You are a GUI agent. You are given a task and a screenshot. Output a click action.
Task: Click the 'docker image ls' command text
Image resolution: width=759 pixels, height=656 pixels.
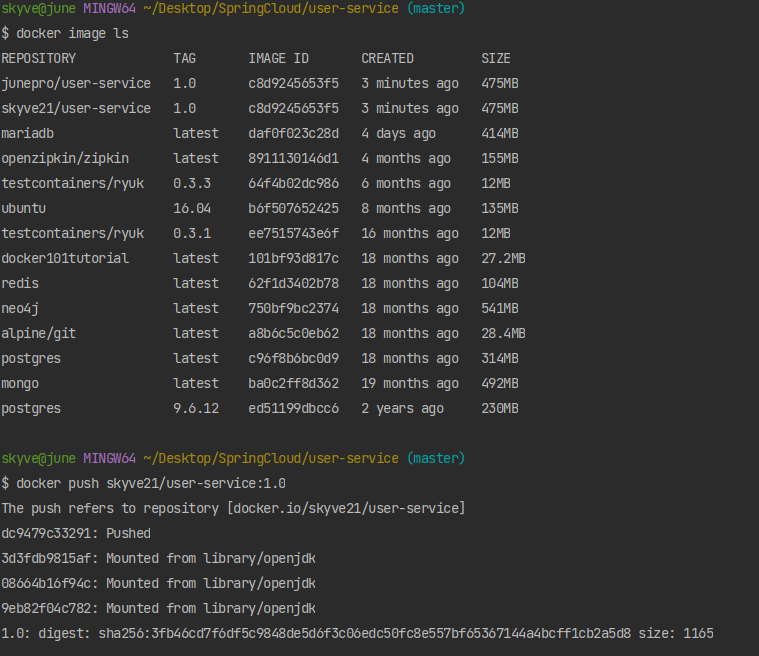point(73,33)
